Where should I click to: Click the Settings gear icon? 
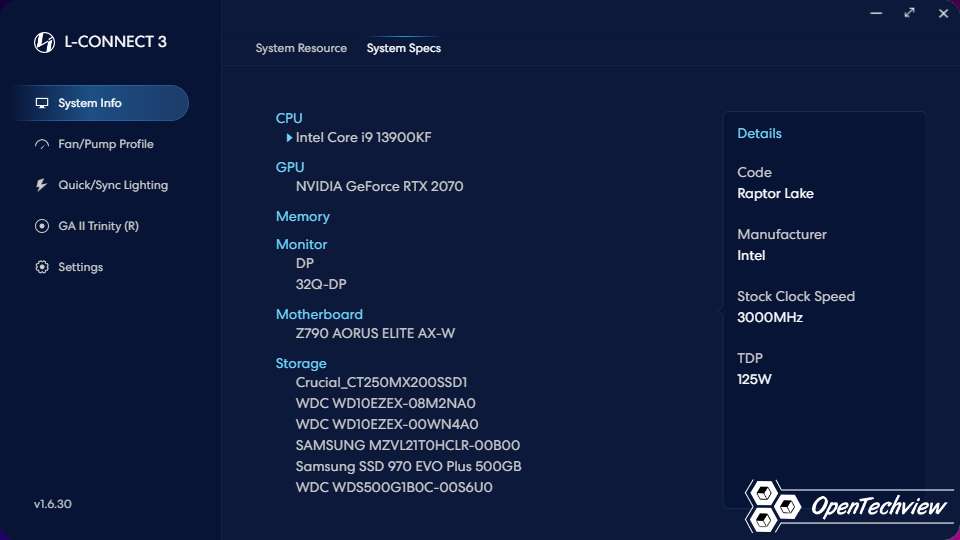(42, 267)
